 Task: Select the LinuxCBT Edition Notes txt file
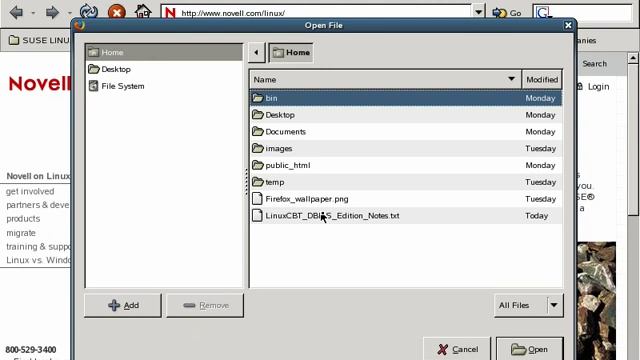coord(406,216)
